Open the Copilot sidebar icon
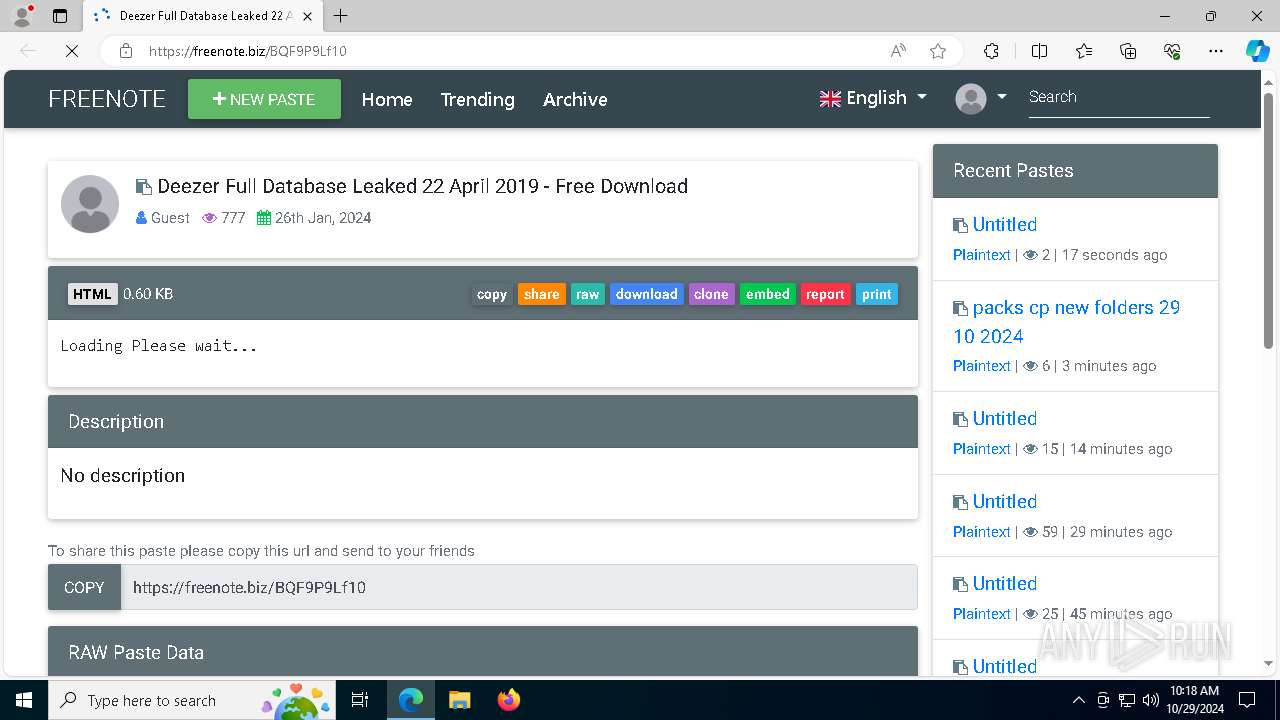This screenshot has height=720, width=1280. tap(1257, 51)
